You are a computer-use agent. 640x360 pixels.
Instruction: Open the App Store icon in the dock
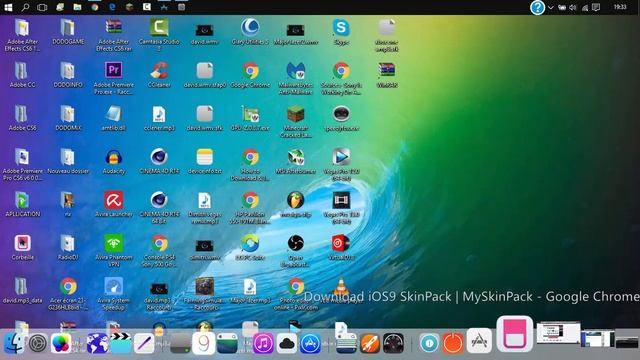[310, 344]
